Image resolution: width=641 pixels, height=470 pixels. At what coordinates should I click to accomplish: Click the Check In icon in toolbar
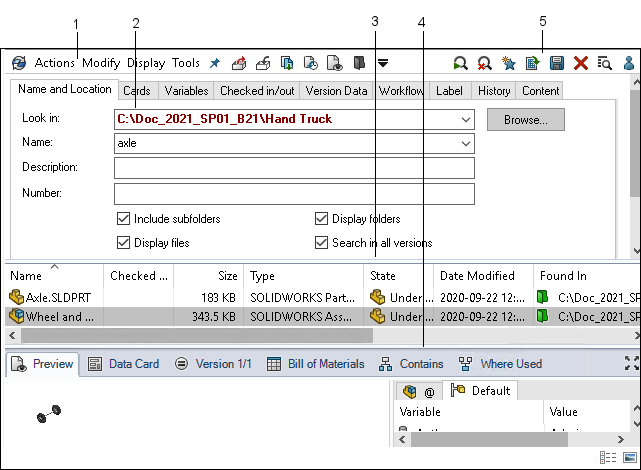pos(263,63)
